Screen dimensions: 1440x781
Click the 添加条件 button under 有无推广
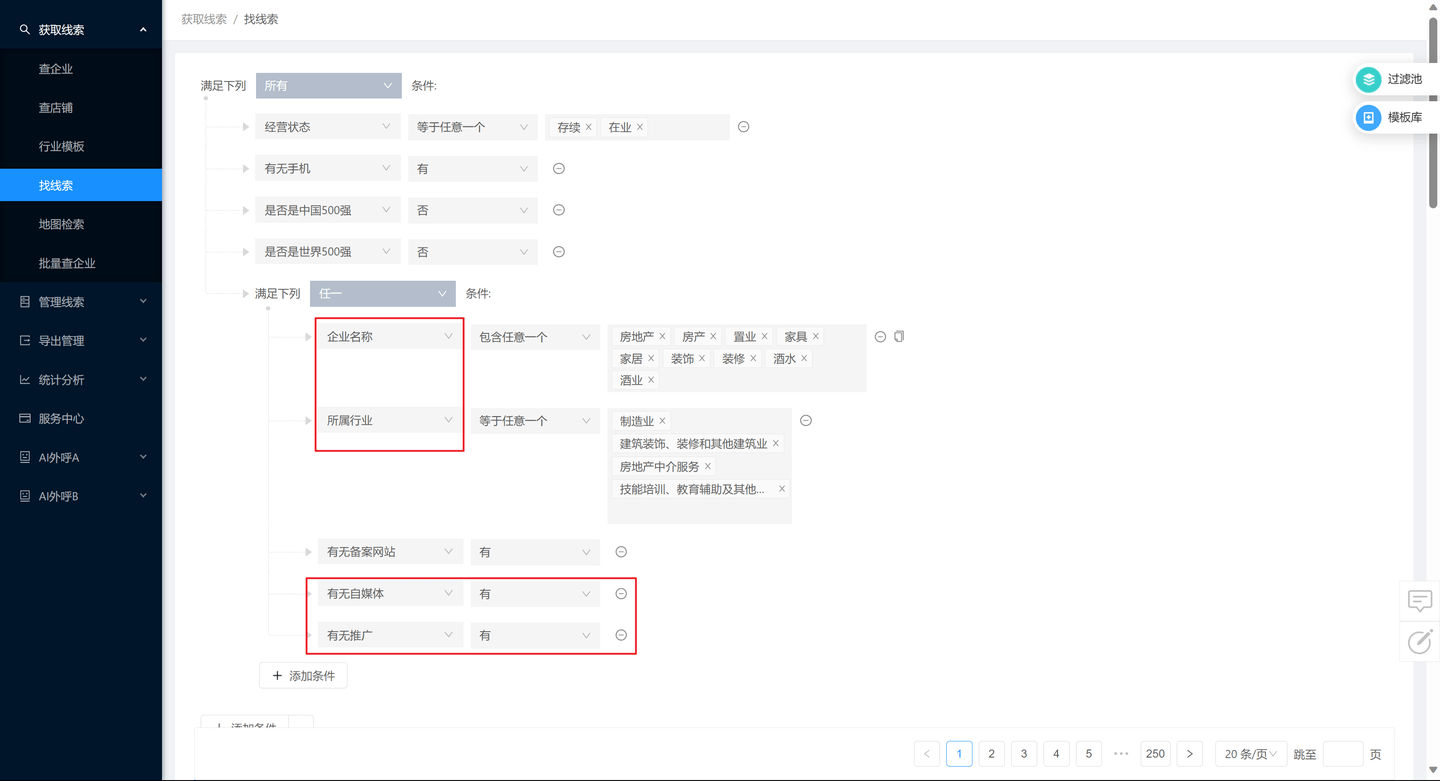pyautogui.click(x=303, y=676)
